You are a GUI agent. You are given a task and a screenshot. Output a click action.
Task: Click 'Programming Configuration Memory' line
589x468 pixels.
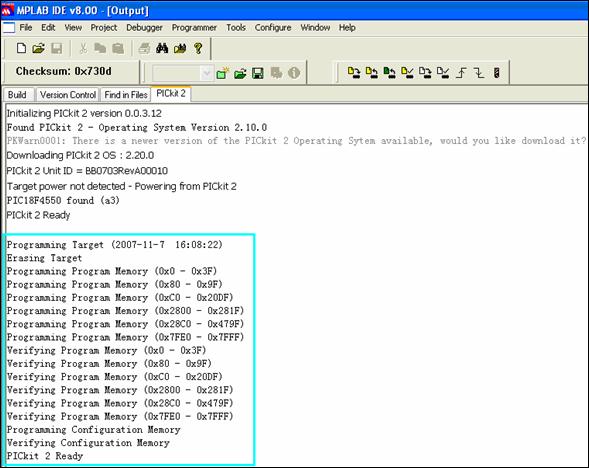pyautogui.click(x=94, y=430)
